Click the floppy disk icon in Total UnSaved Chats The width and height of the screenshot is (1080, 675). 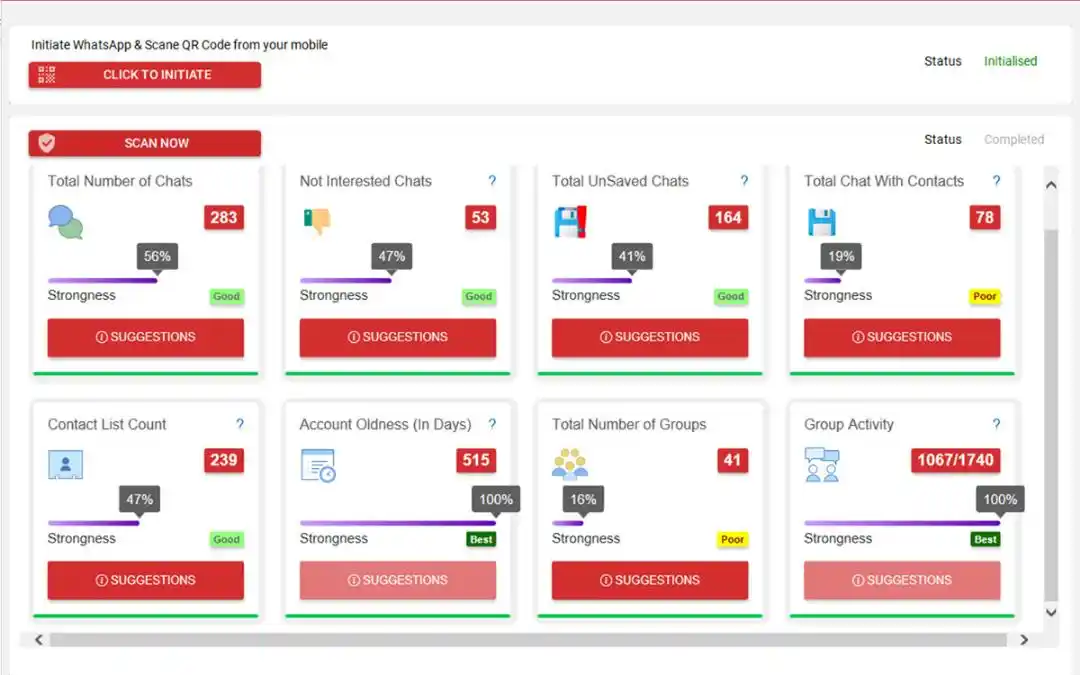click(570, 221)
